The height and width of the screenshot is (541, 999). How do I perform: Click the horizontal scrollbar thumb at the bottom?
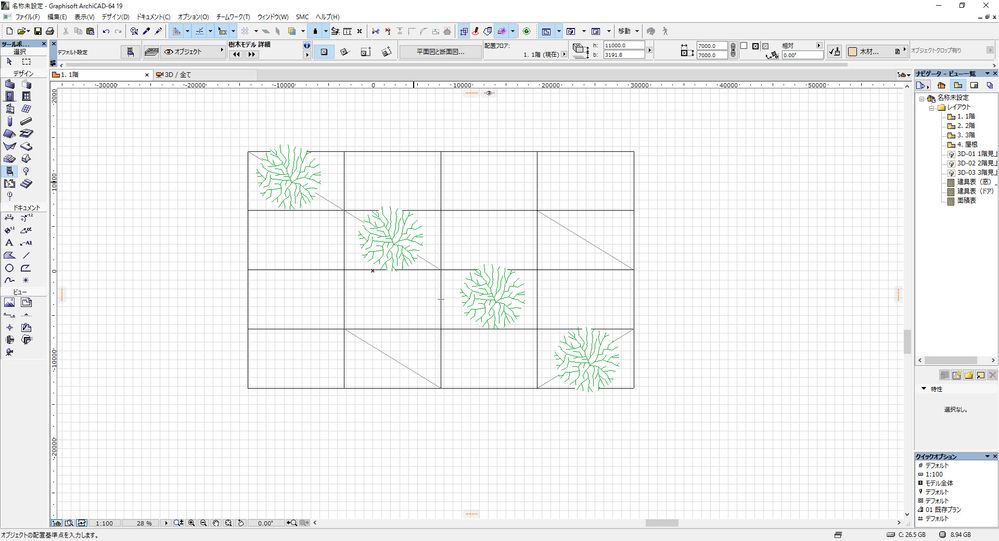(x=661, y=523)
